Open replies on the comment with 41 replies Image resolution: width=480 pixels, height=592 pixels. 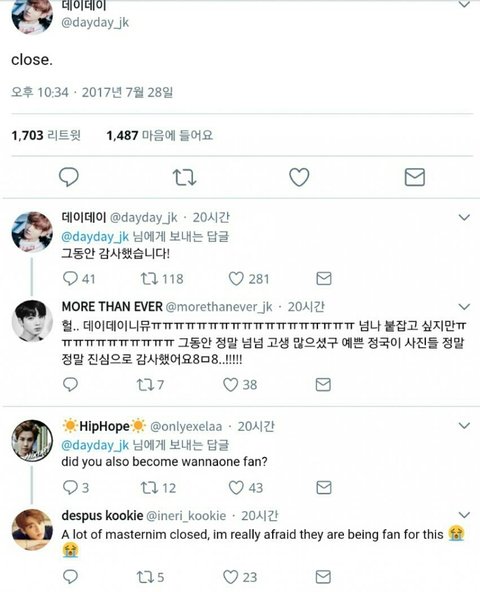[x=70, y=279]
